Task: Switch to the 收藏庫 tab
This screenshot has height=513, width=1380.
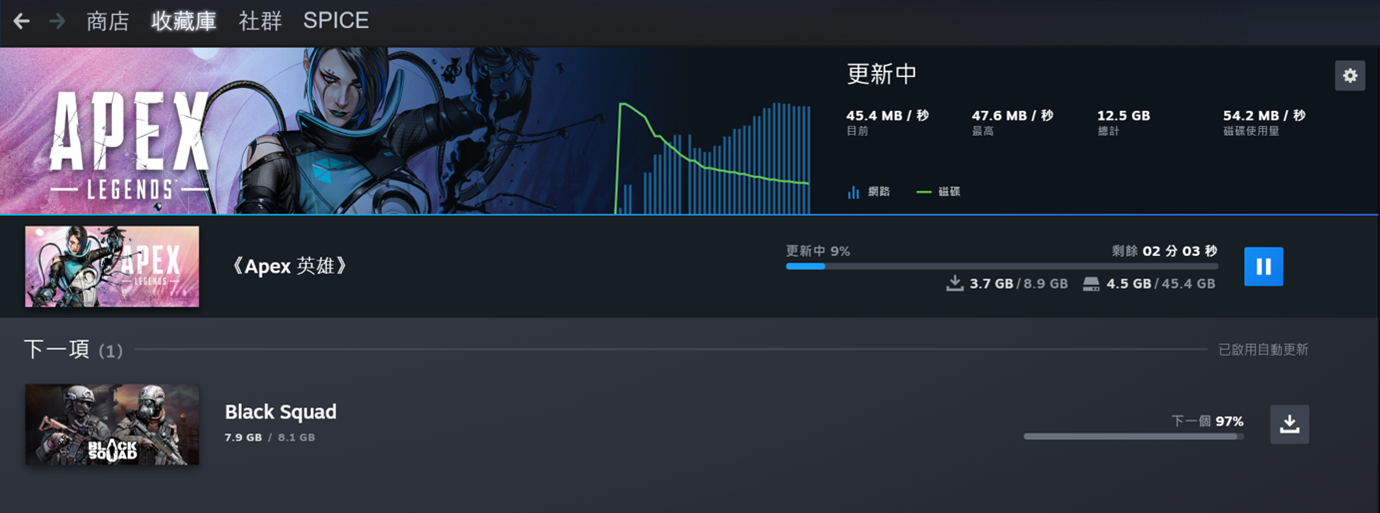Action: [x=184, y=21]
